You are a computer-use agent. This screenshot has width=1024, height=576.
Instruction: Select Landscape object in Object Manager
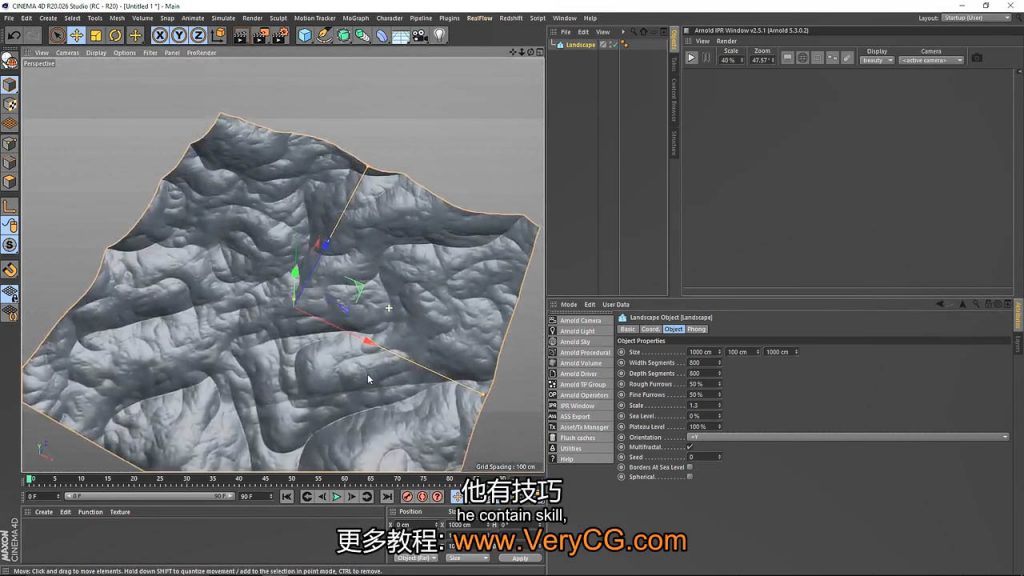click(580, 44)
